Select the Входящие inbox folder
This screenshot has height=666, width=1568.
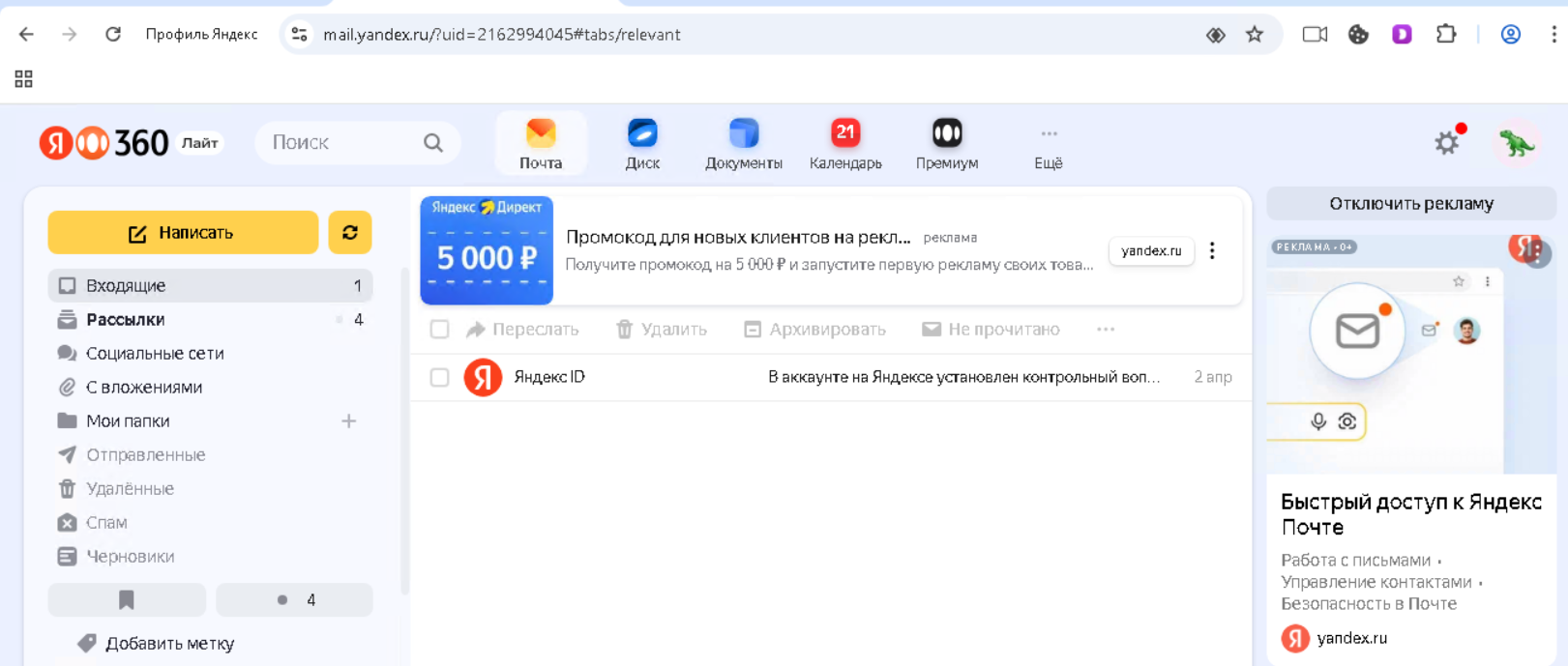click(x=126, y=286)
